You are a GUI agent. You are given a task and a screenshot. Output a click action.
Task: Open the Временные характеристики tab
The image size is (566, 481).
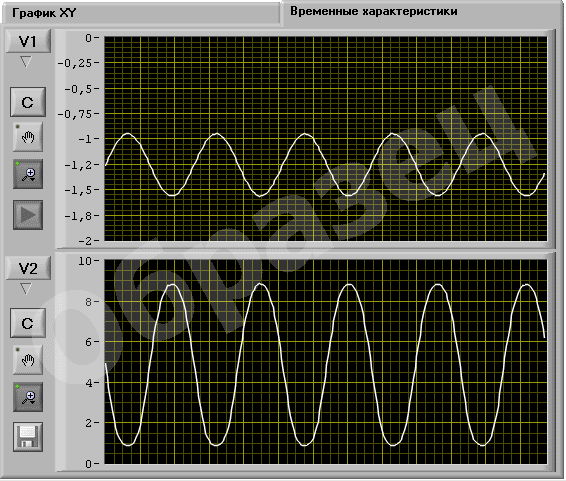(422, 12)
